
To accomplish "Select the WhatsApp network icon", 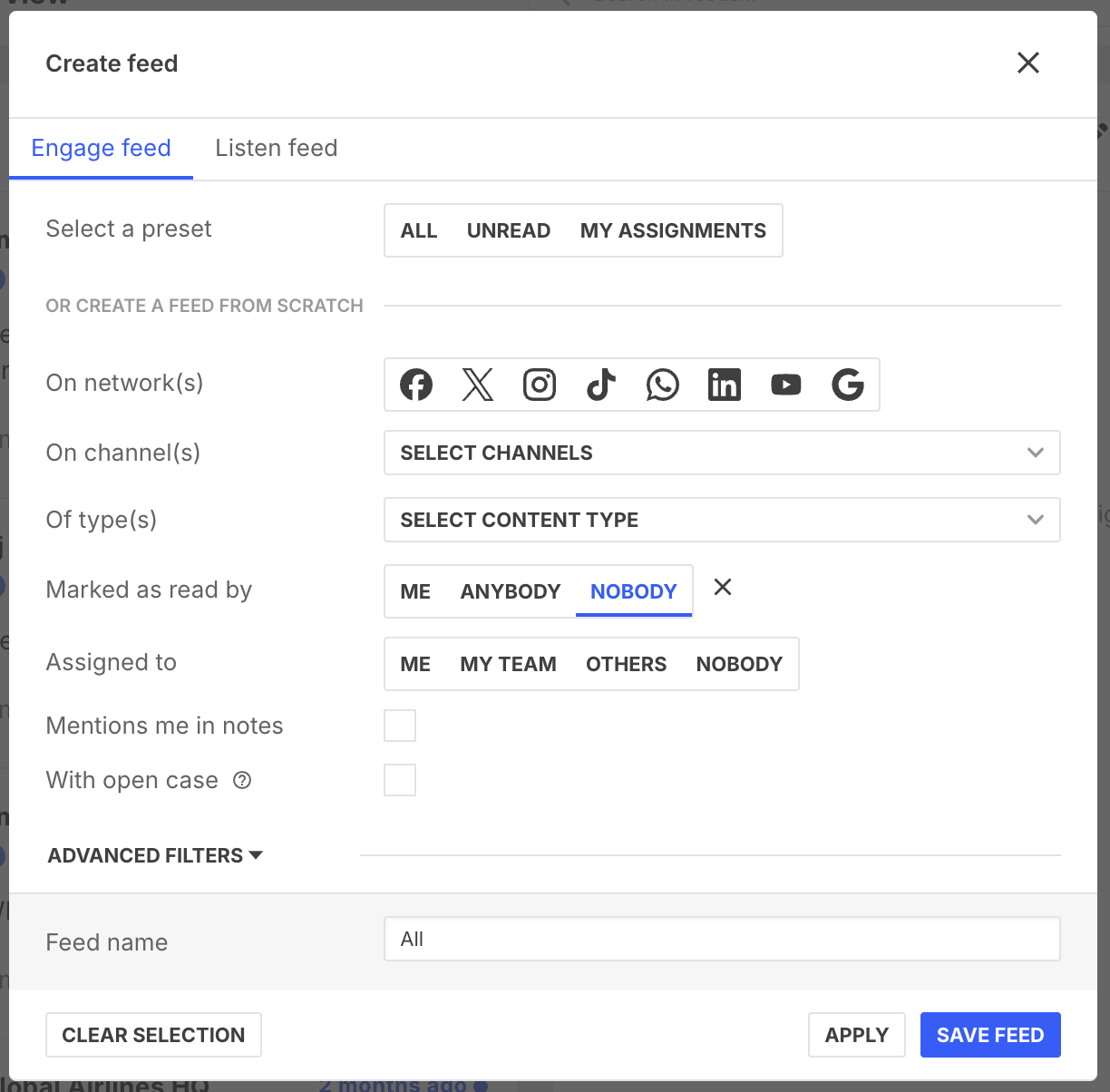I will pos(662,384).
